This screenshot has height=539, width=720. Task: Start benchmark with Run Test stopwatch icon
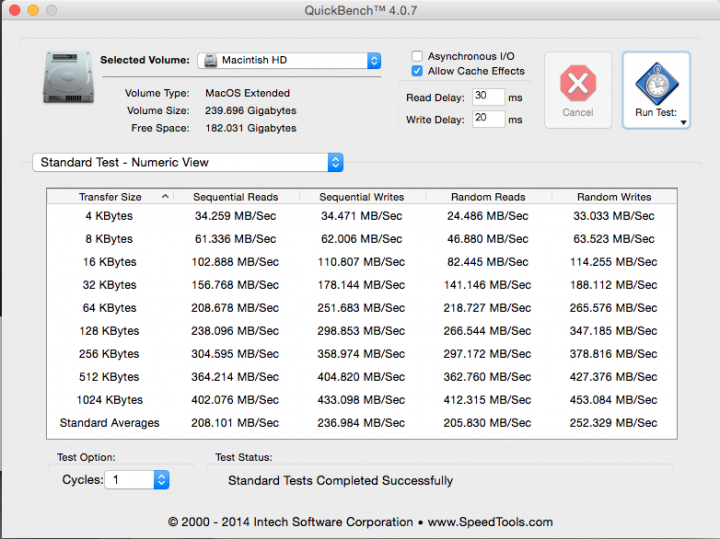click(x=657, y=84)
